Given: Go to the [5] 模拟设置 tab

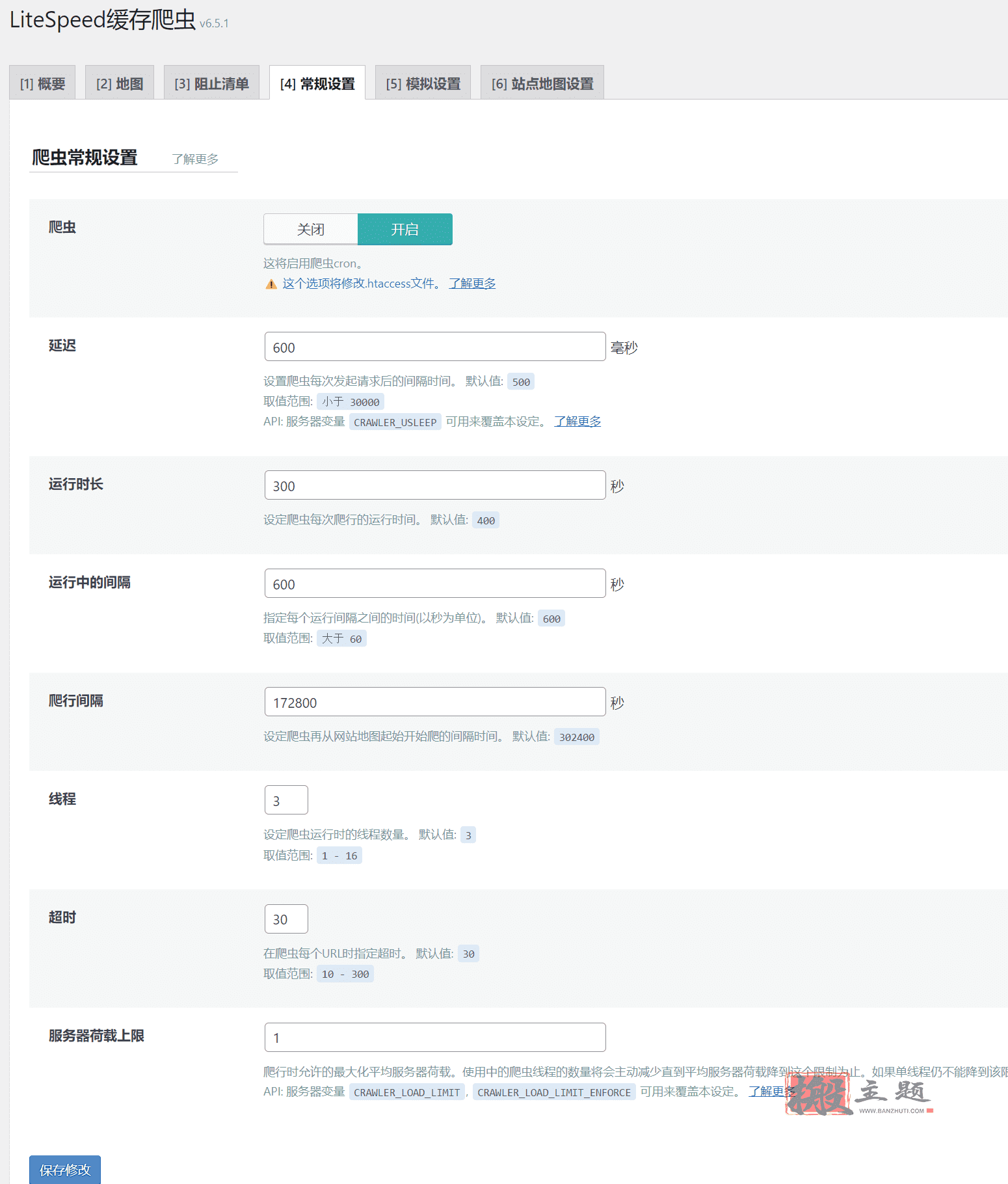Looking at the screenshot, I should pos(423,83).
